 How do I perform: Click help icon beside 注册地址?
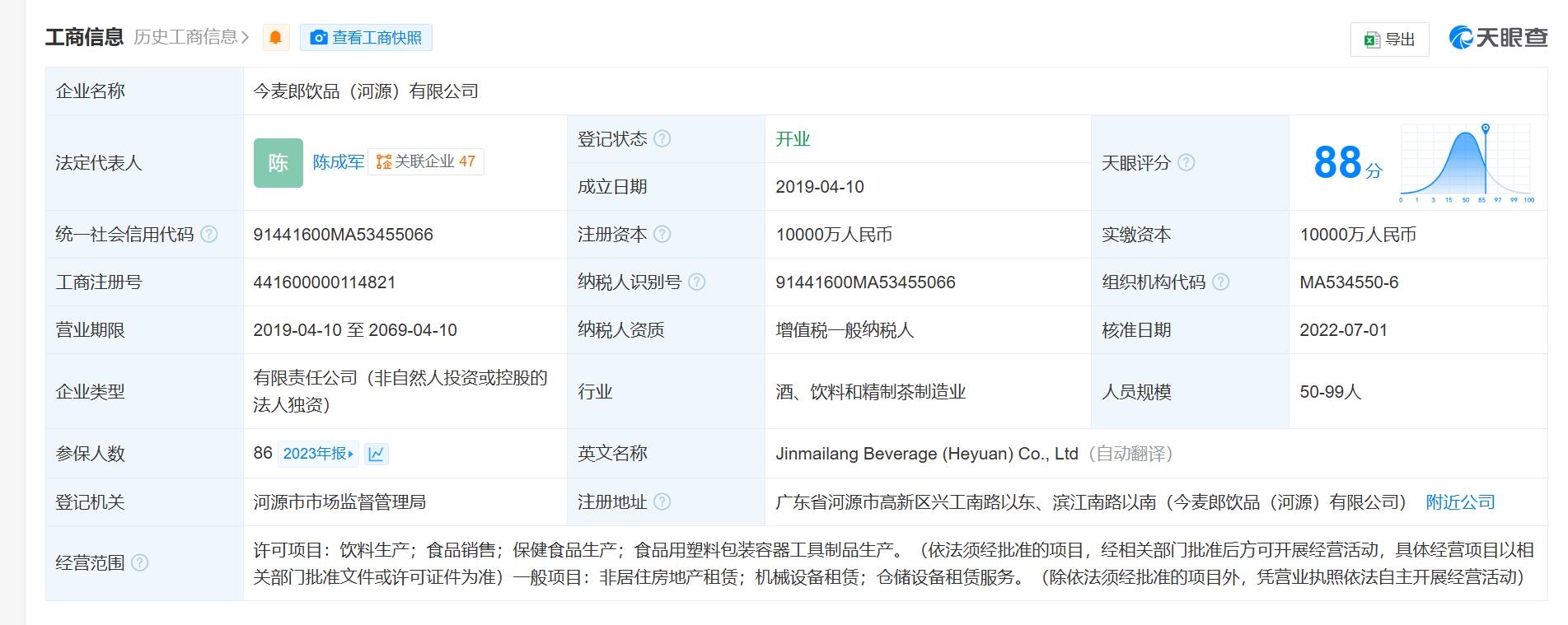[x=662, y=501]
